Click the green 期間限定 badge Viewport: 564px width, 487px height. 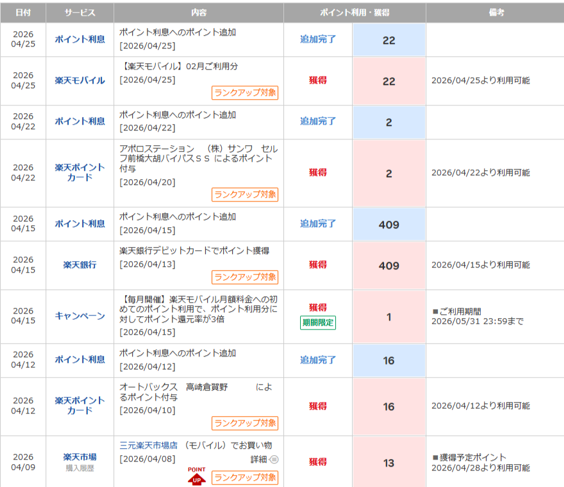(318, 323)
